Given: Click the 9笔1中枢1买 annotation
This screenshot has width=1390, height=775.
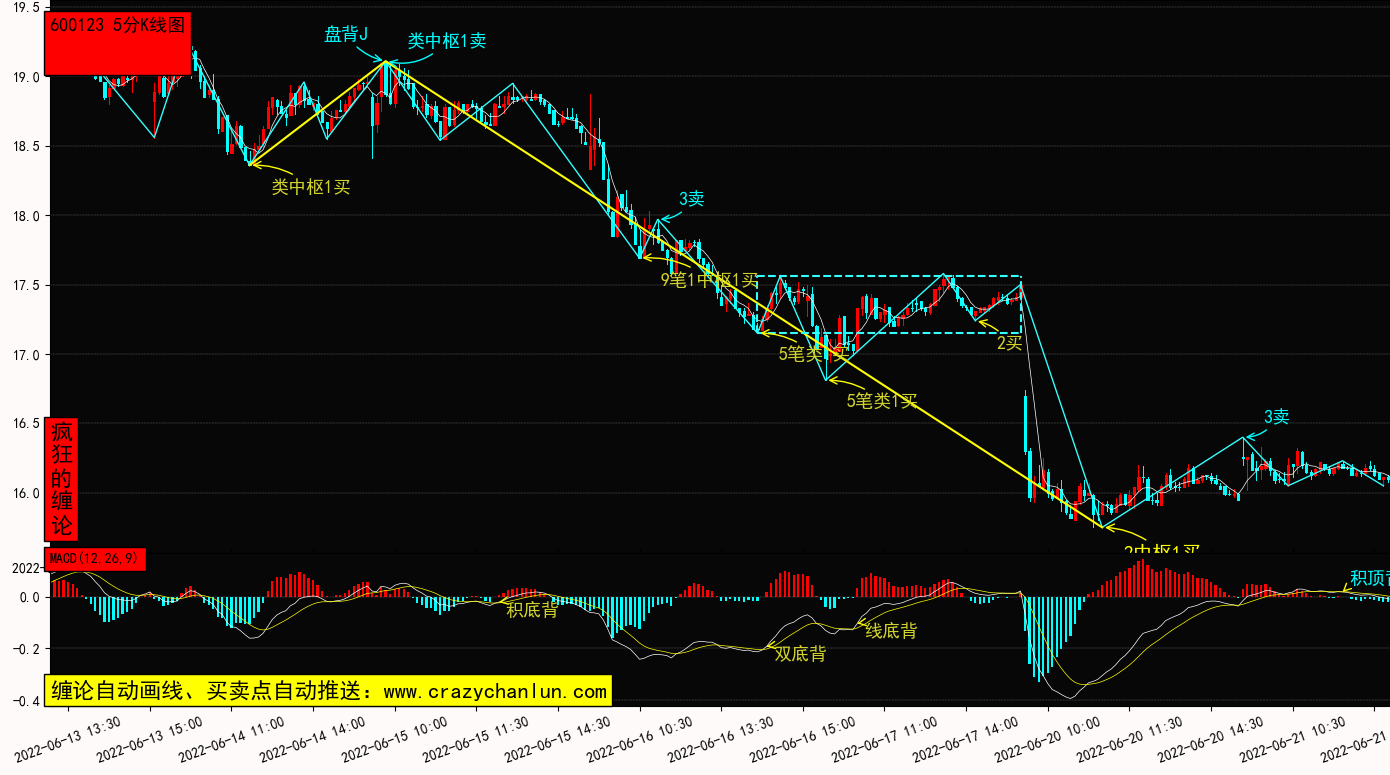Looking at the screenshot, I should tap(709, 280).
